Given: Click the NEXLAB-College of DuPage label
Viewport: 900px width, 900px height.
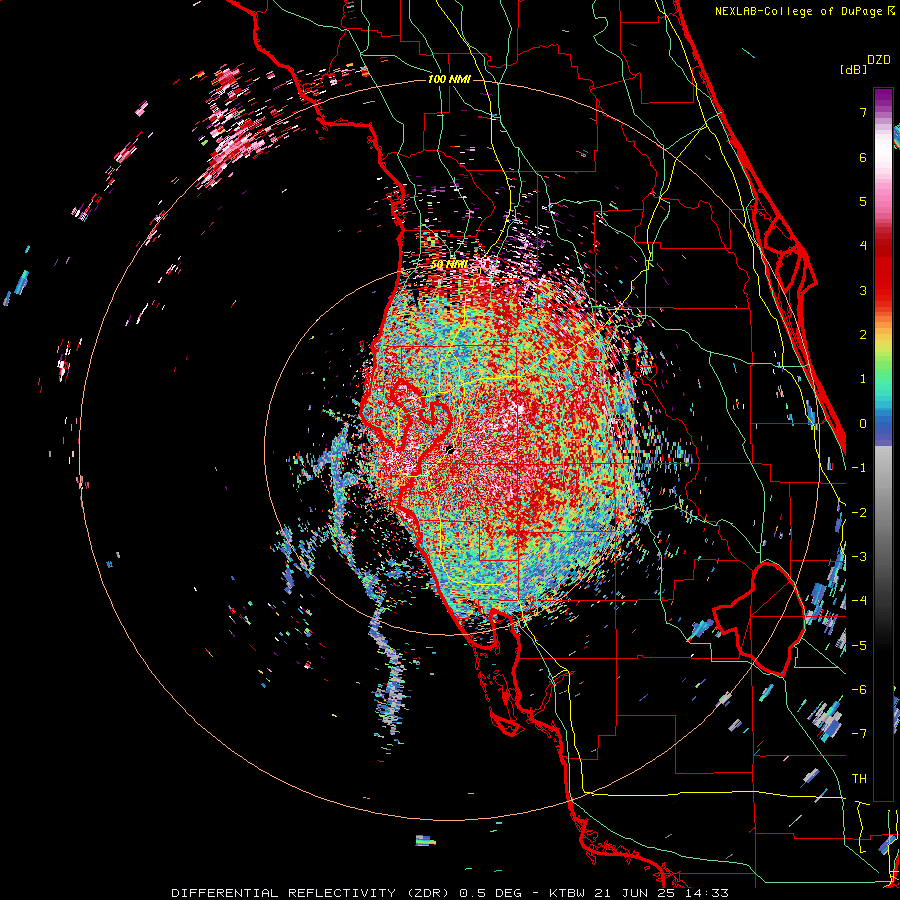Looking at the screenshot, I should (x=800, y=11).
